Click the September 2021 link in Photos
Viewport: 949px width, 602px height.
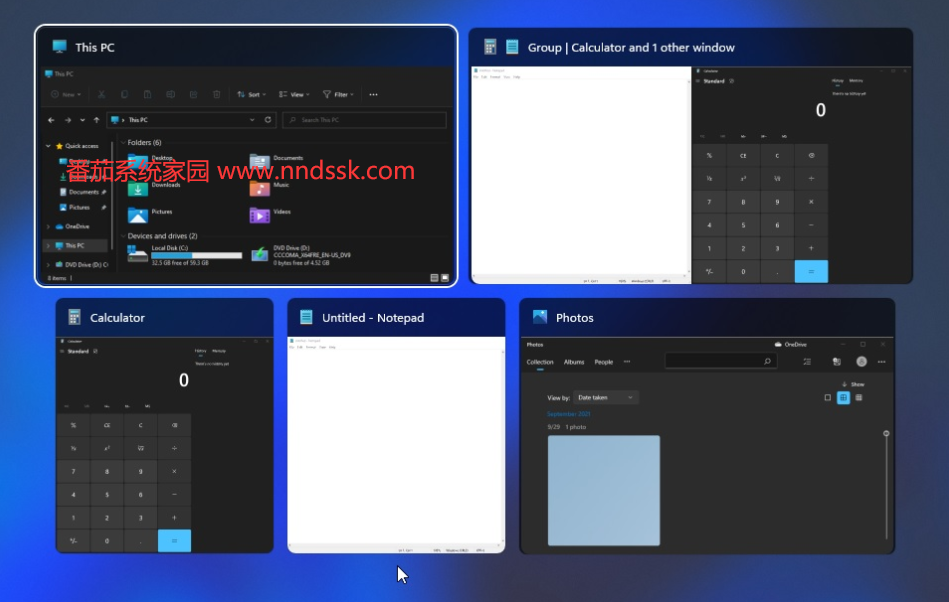(568, 414)
